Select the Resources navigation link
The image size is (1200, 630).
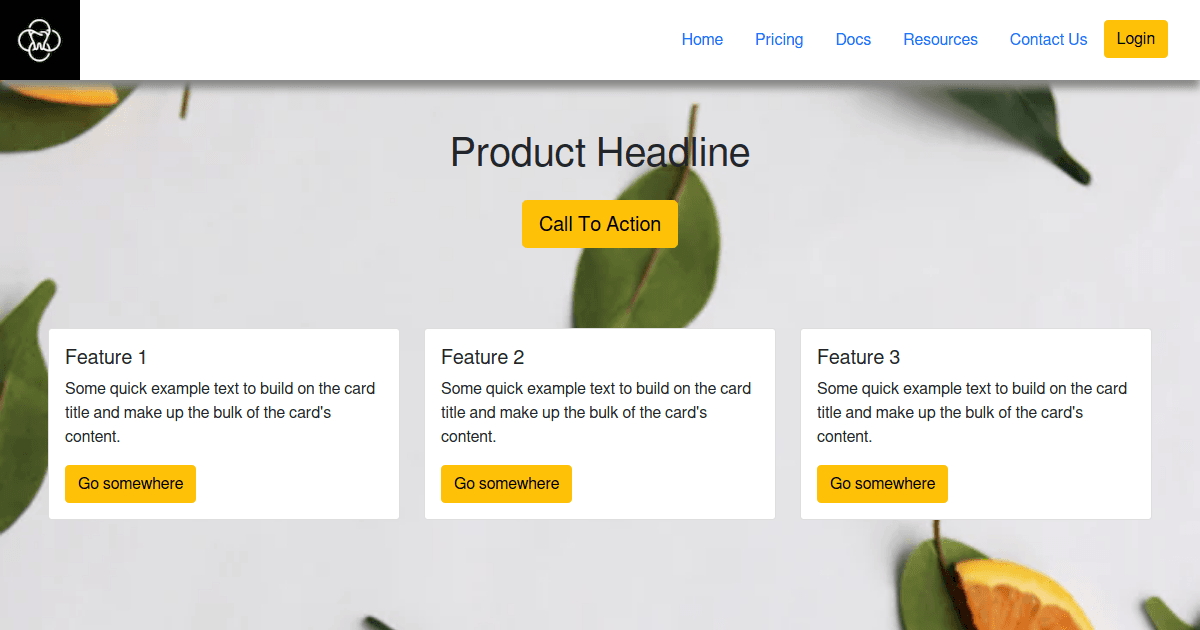coord(940,40)
